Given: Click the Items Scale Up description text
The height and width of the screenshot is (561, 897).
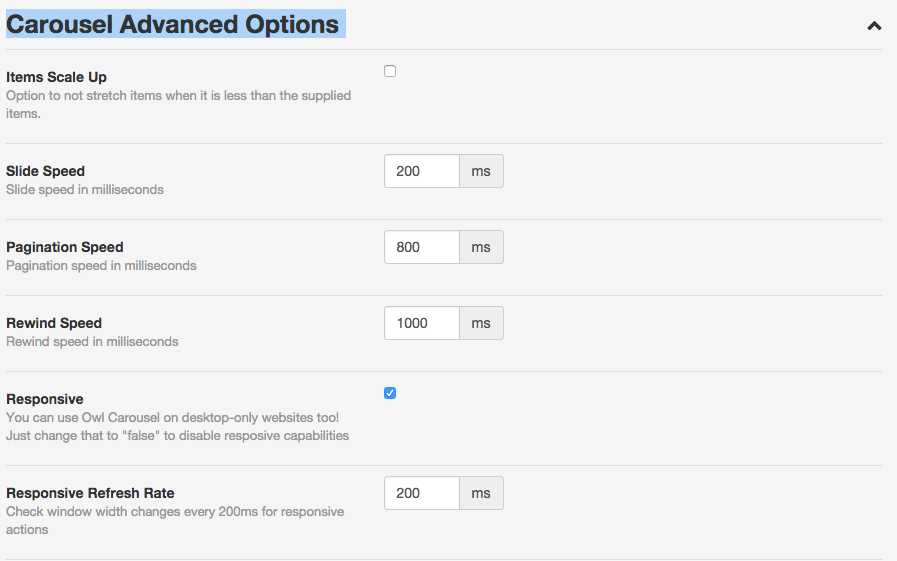Looking at the screenshot, I should click(x=178, y=104).
